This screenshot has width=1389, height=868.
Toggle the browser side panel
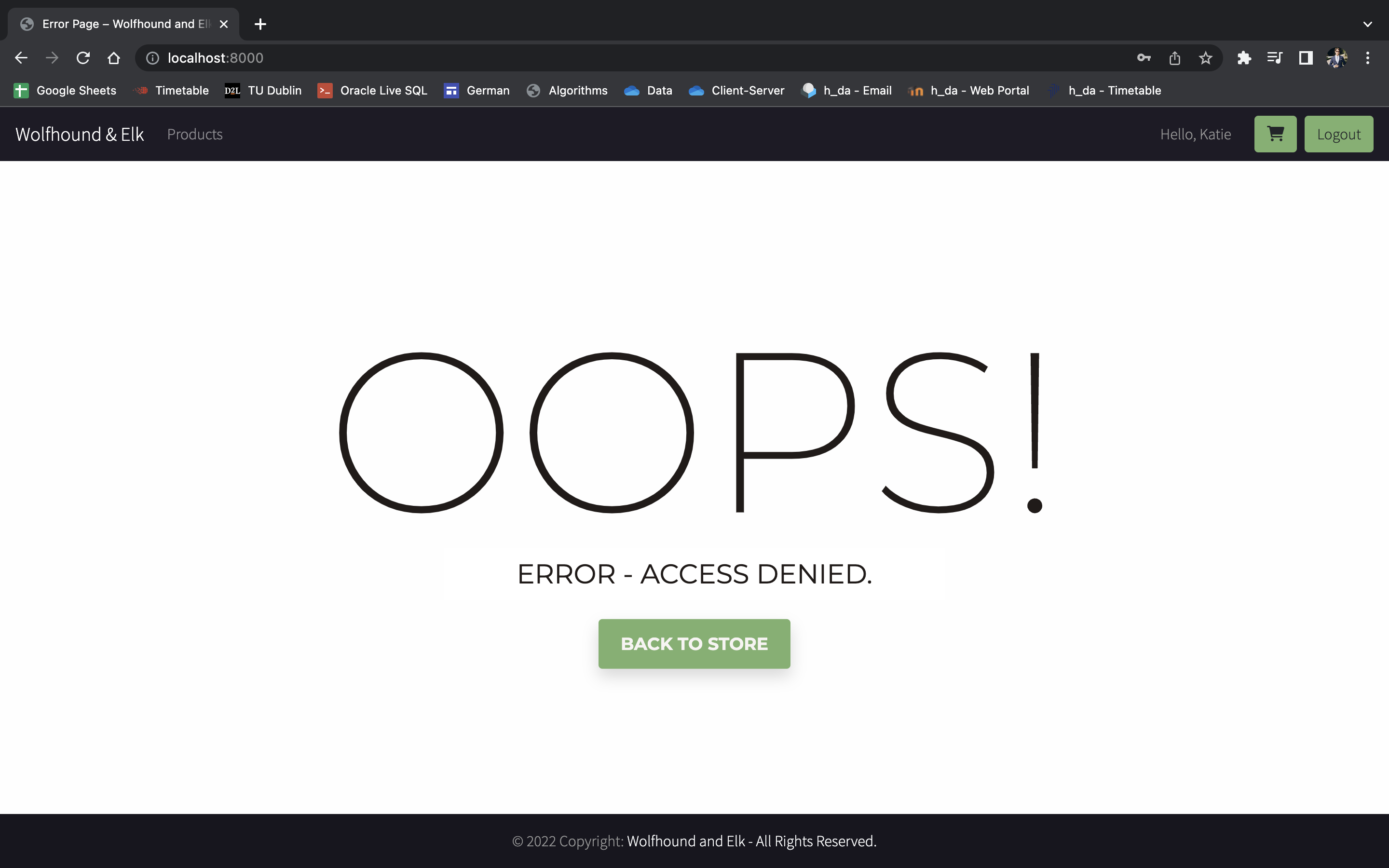click(1306, 58)
